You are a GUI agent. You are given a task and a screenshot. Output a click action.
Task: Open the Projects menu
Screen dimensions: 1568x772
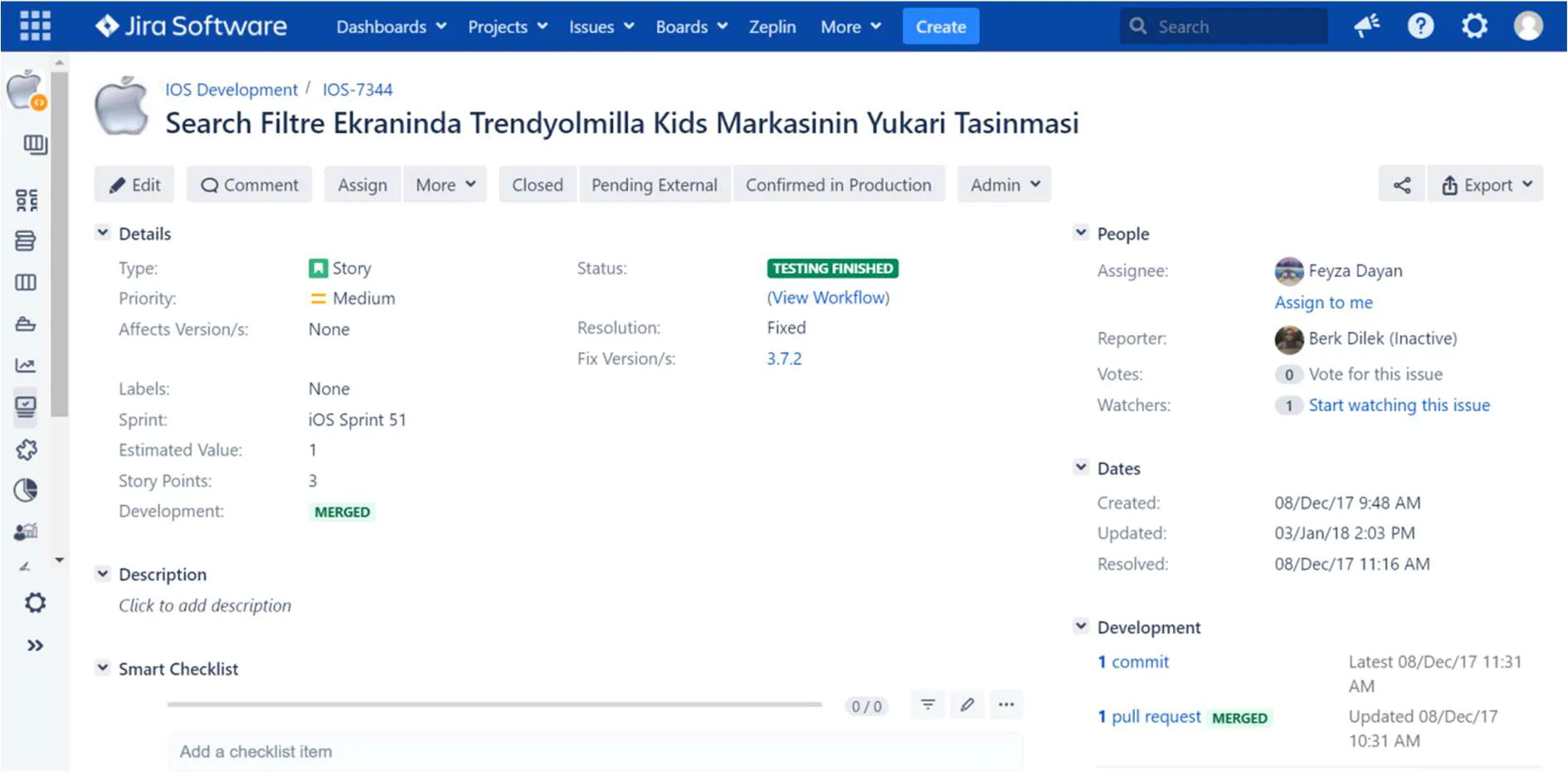(x=508, y=27)
